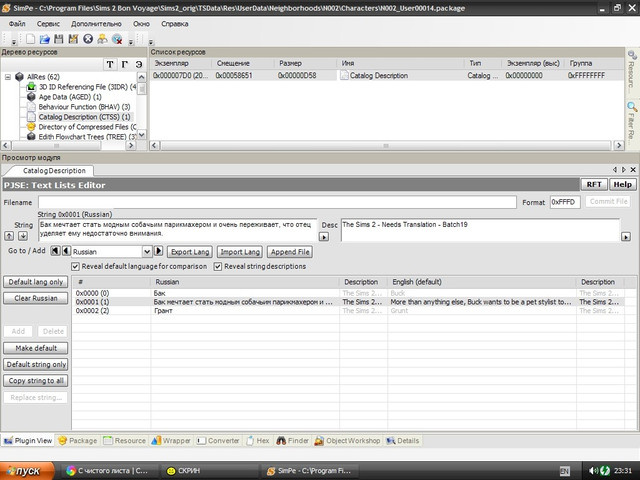Collapse the AllRes tree node
The width and height of the screenshot is (640, 480).
click(x=8, y=77)
